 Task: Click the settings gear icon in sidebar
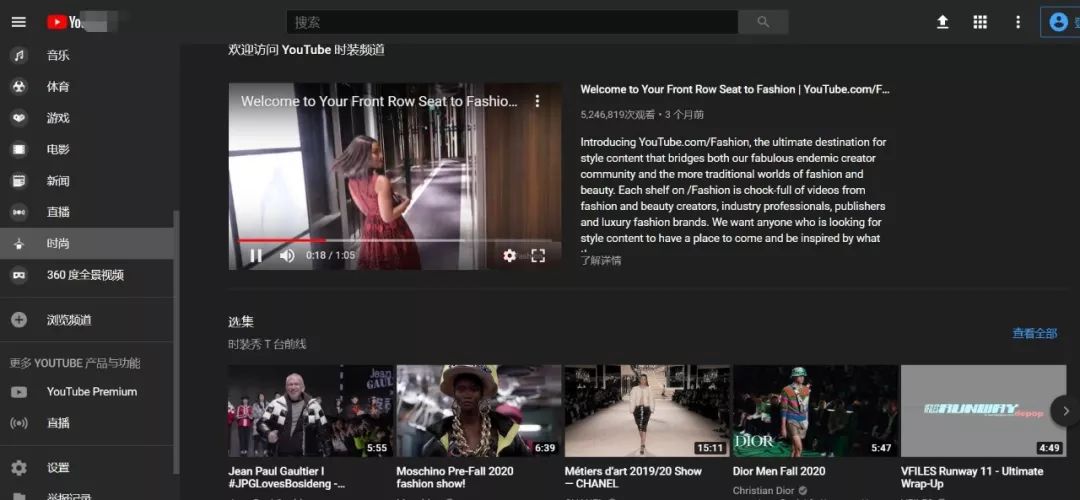pyautogui.click(x=19, y=468)
